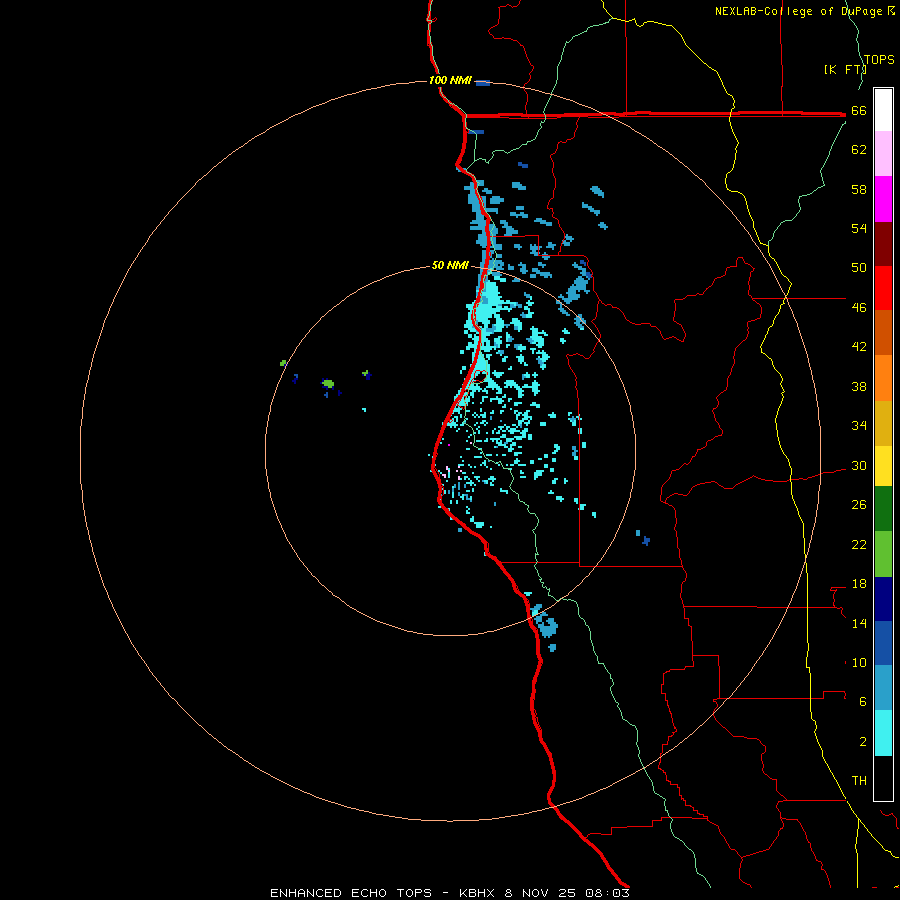Select the "54" legend value
The image size is (900, 900).
pyautogui.click(x=859, y=228)
